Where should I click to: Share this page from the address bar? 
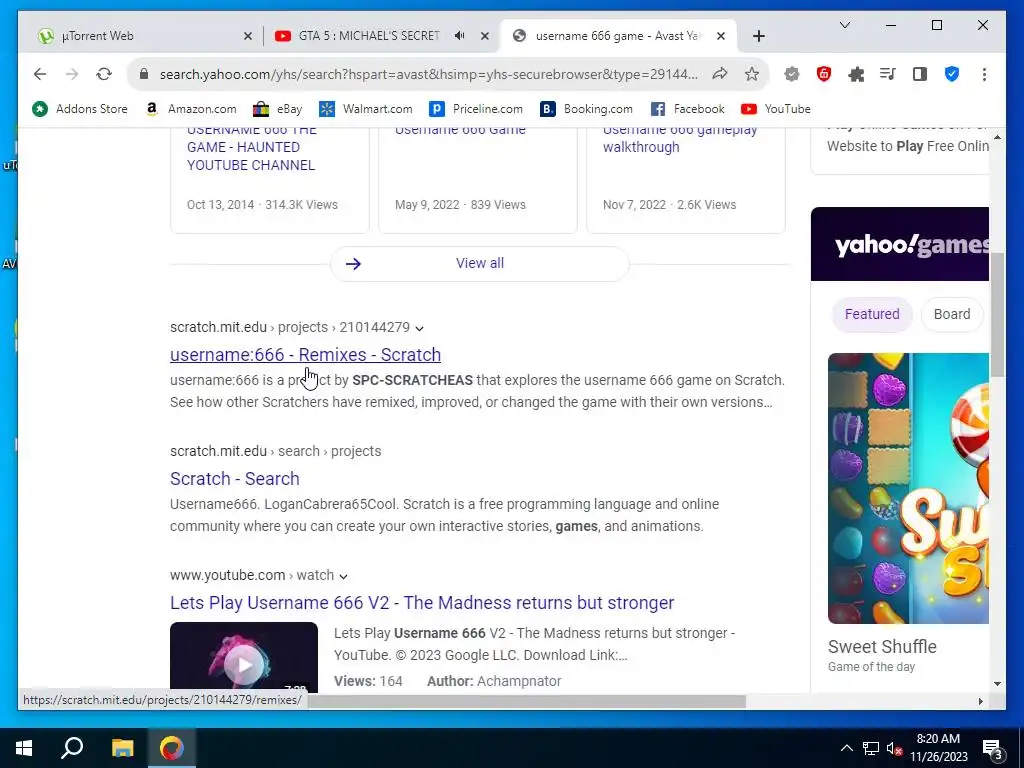click(x=720, y=74)
